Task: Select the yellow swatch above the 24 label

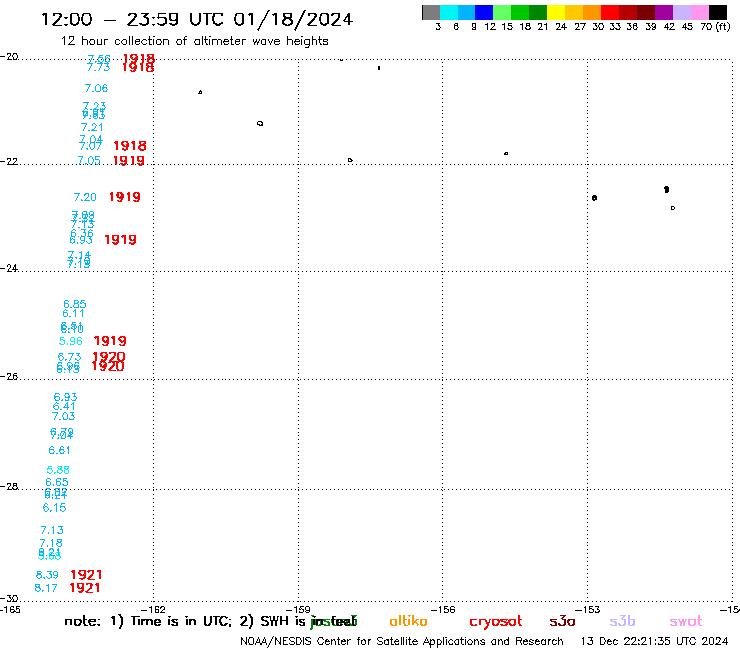Action: click(x=556, y=12)
